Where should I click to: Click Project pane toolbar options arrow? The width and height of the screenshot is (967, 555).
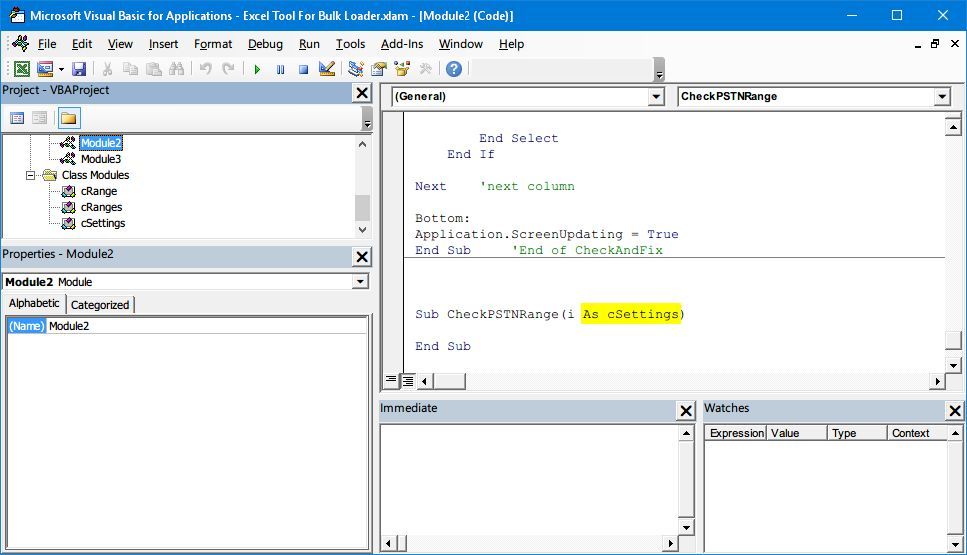[367, 118]
